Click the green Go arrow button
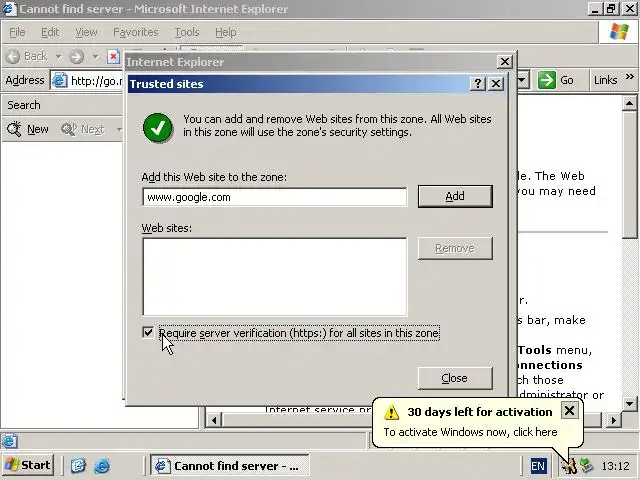640x480 pixels. 547,80
